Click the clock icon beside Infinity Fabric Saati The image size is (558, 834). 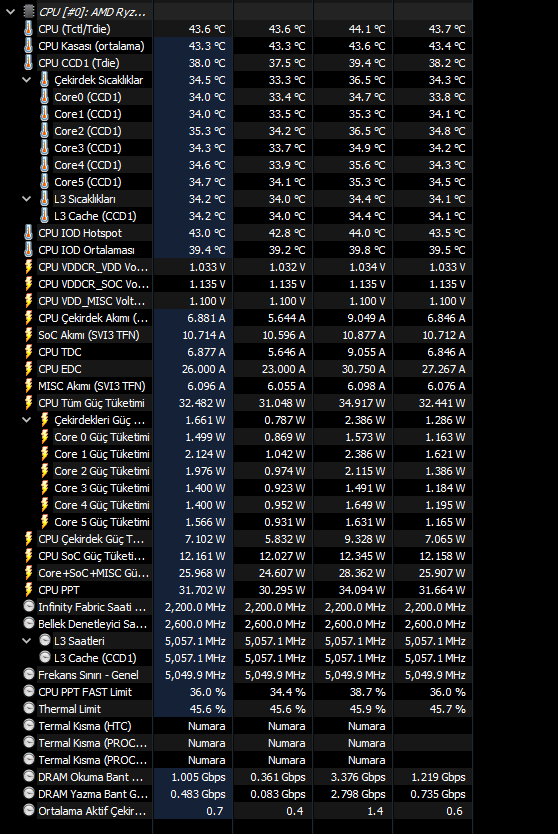point(29,606)
